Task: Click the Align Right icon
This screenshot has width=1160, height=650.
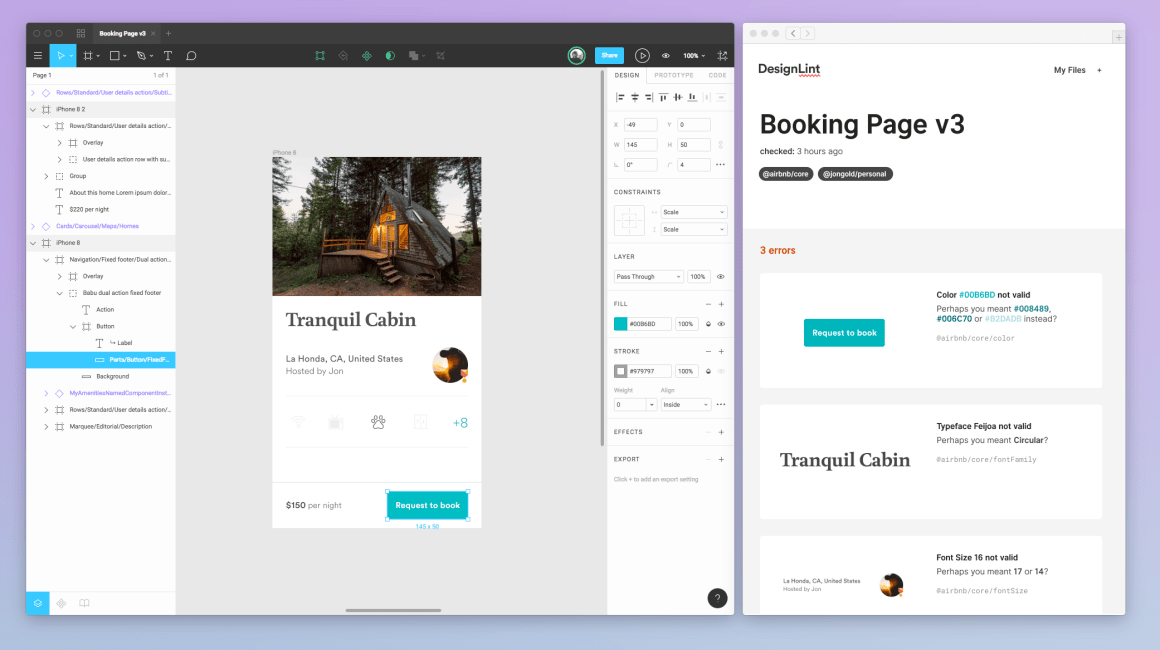Action: click(x=649, y=97)
